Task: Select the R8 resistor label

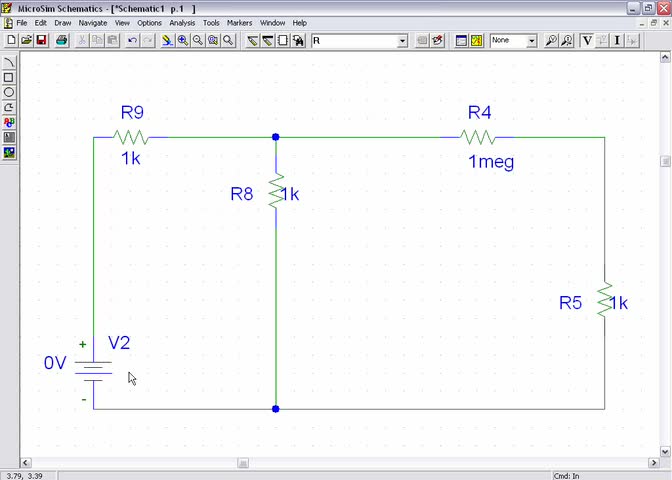Action: click(x=242, y=194)
